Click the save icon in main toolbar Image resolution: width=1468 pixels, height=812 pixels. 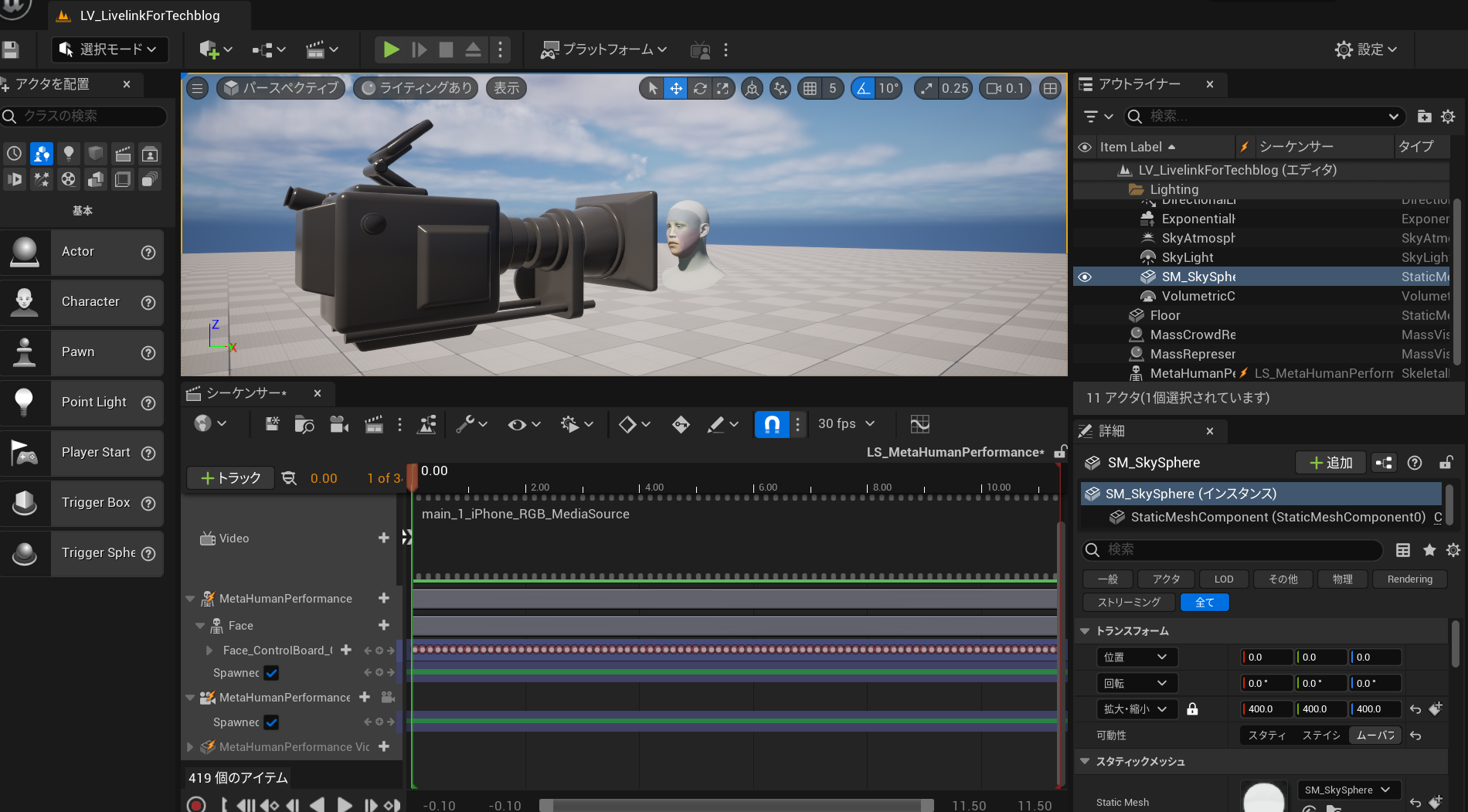pyautogui.click(x=11, y=50)
